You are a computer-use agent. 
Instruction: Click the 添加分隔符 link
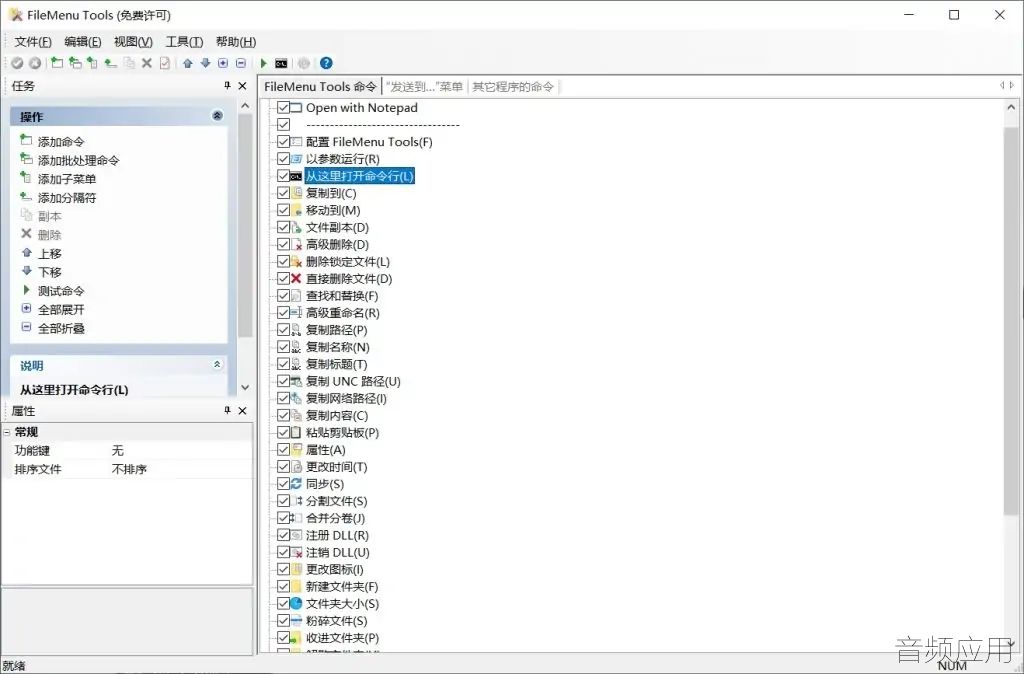pyautogui.click(x=67, y=197)
